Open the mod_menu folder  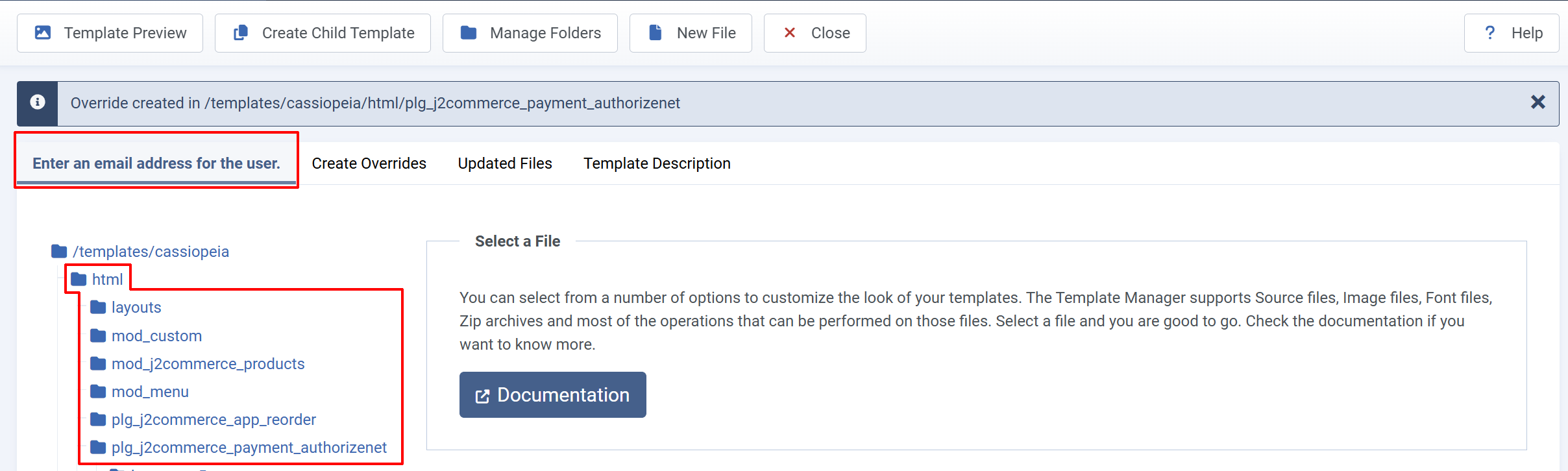point(140,392)
